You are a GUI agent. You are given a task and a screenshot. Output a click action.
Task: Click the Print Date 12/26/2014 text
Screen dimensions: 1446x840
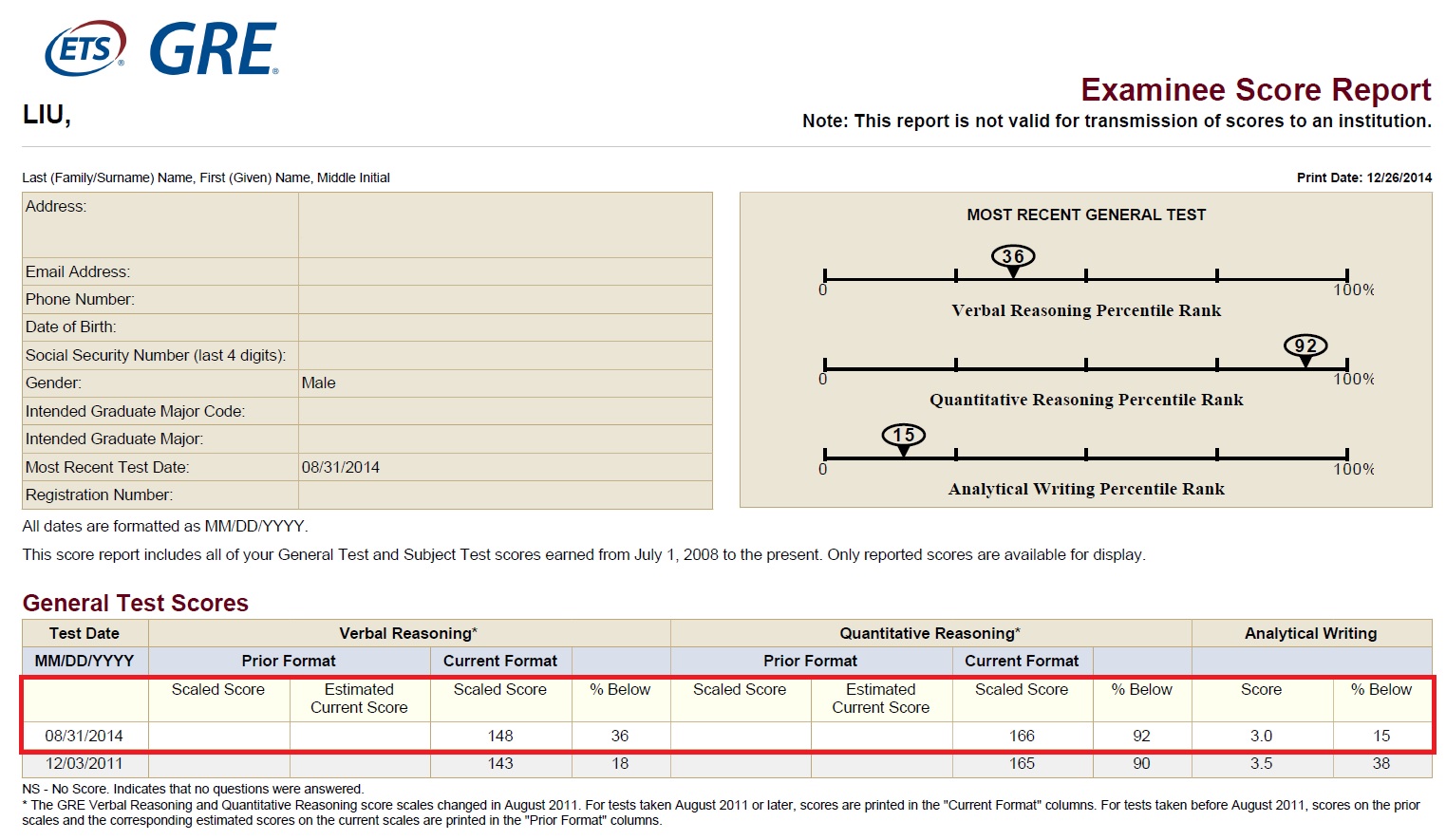click(x=1363, y=177)
